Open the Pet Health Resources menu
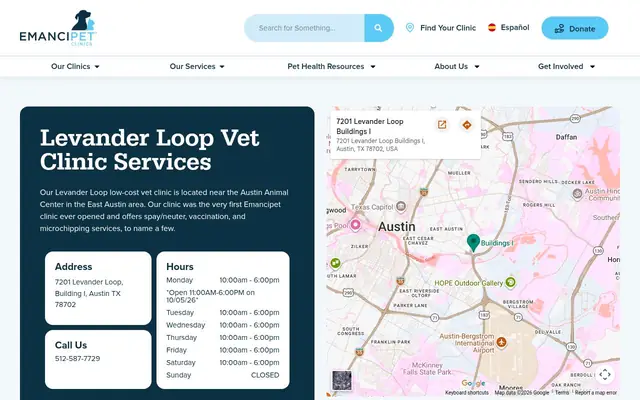 [326, 66]
